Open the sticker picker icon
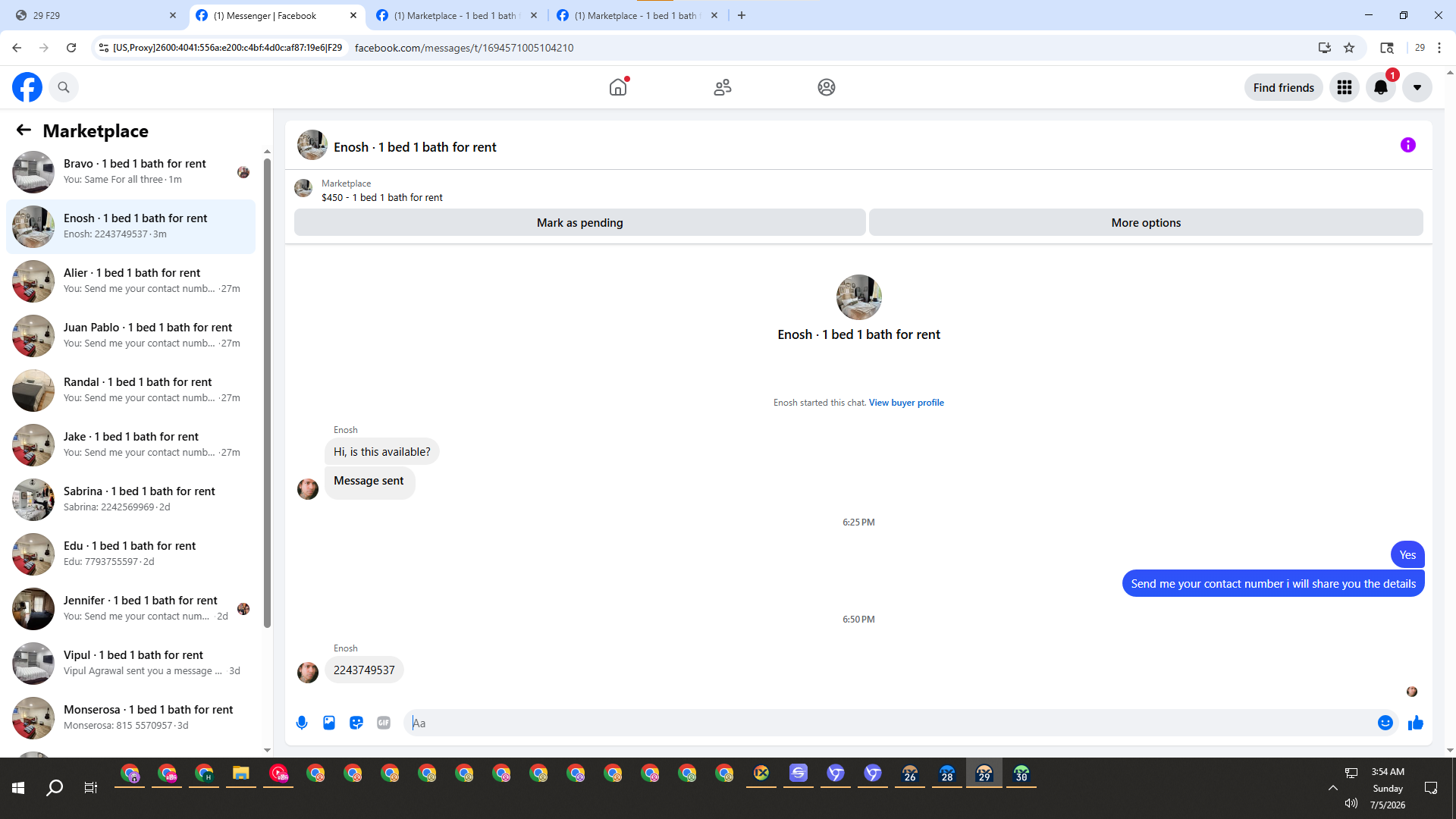Viewport: 1456px width, 819px height. [x=356, y=723]
